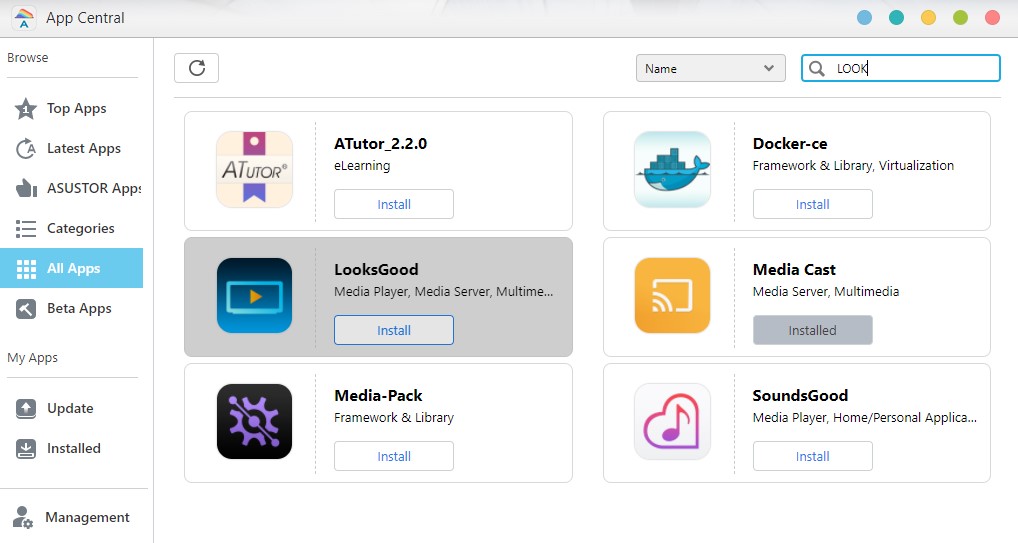Click the red close window dot
The image size is (1018, 543).
(x=992, y=18)
